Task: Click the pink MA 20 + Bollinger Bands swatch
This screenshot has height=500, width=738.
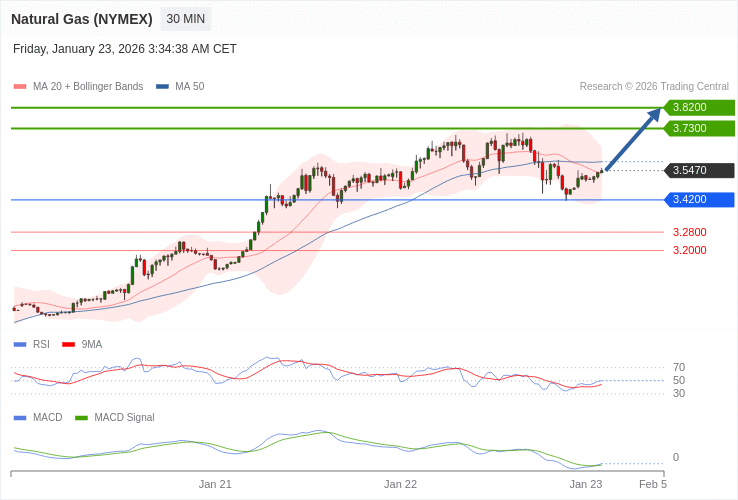Action: point(20,87)
